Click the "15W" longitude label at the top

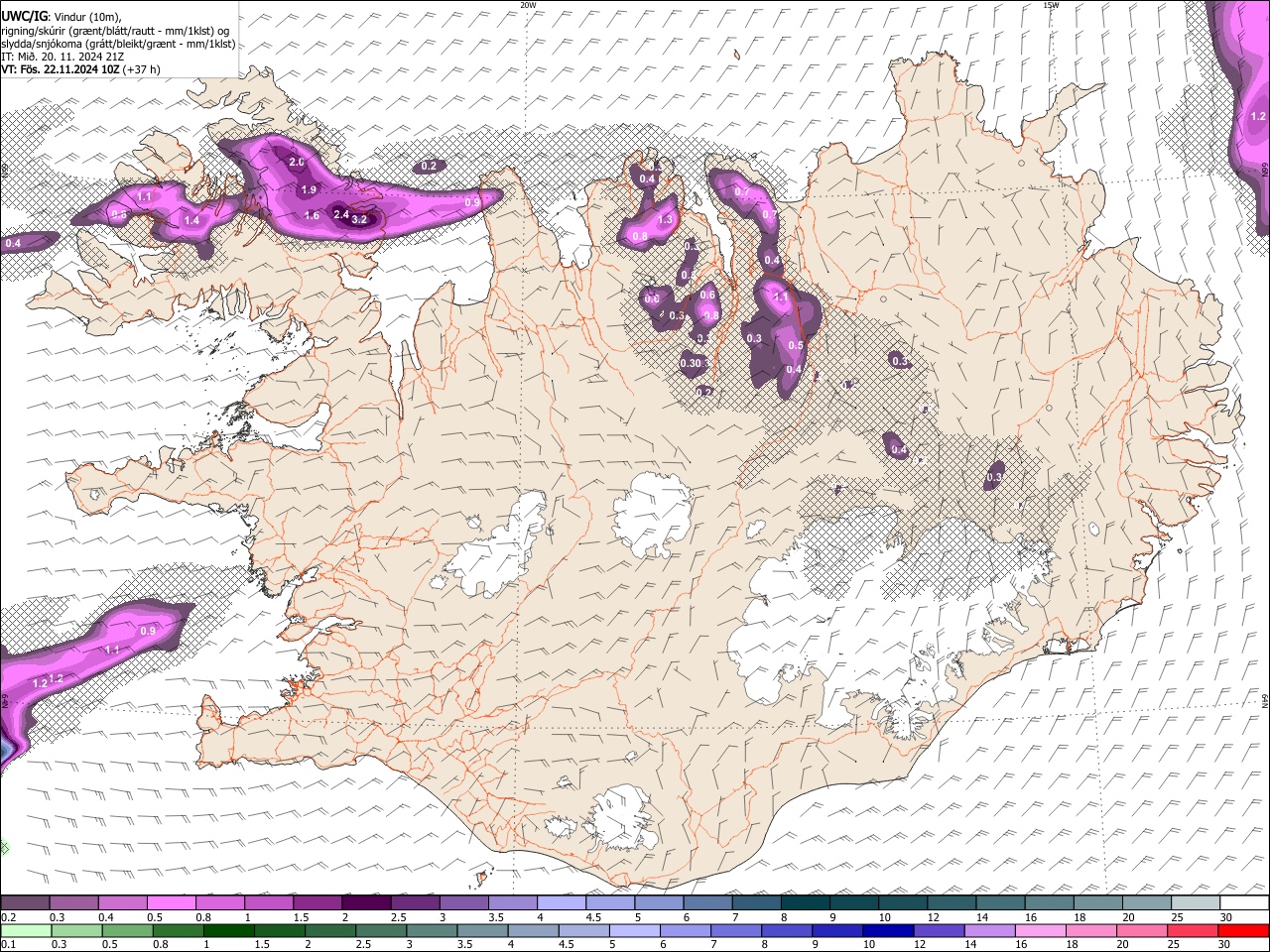1051,5
